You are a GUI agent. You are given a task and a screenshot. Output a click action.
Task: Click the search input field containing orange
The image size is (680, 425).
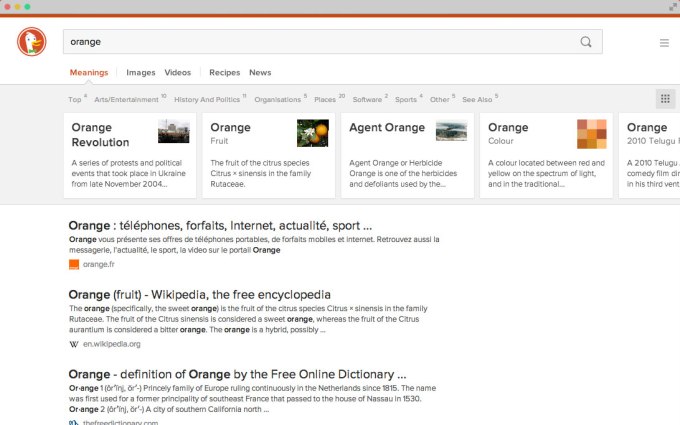click(320, 42)
